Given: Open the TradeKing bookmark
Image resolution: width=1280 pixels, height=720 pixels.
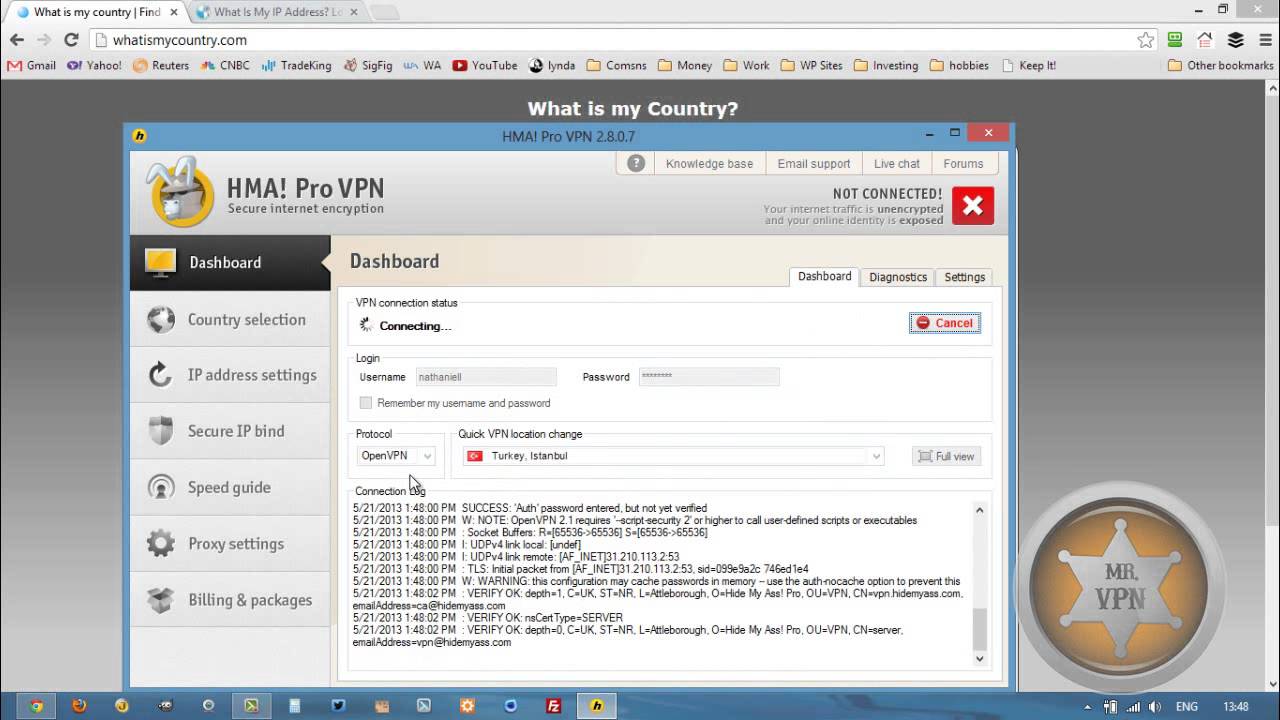Looking at the screenshot, I should (296, 65).
